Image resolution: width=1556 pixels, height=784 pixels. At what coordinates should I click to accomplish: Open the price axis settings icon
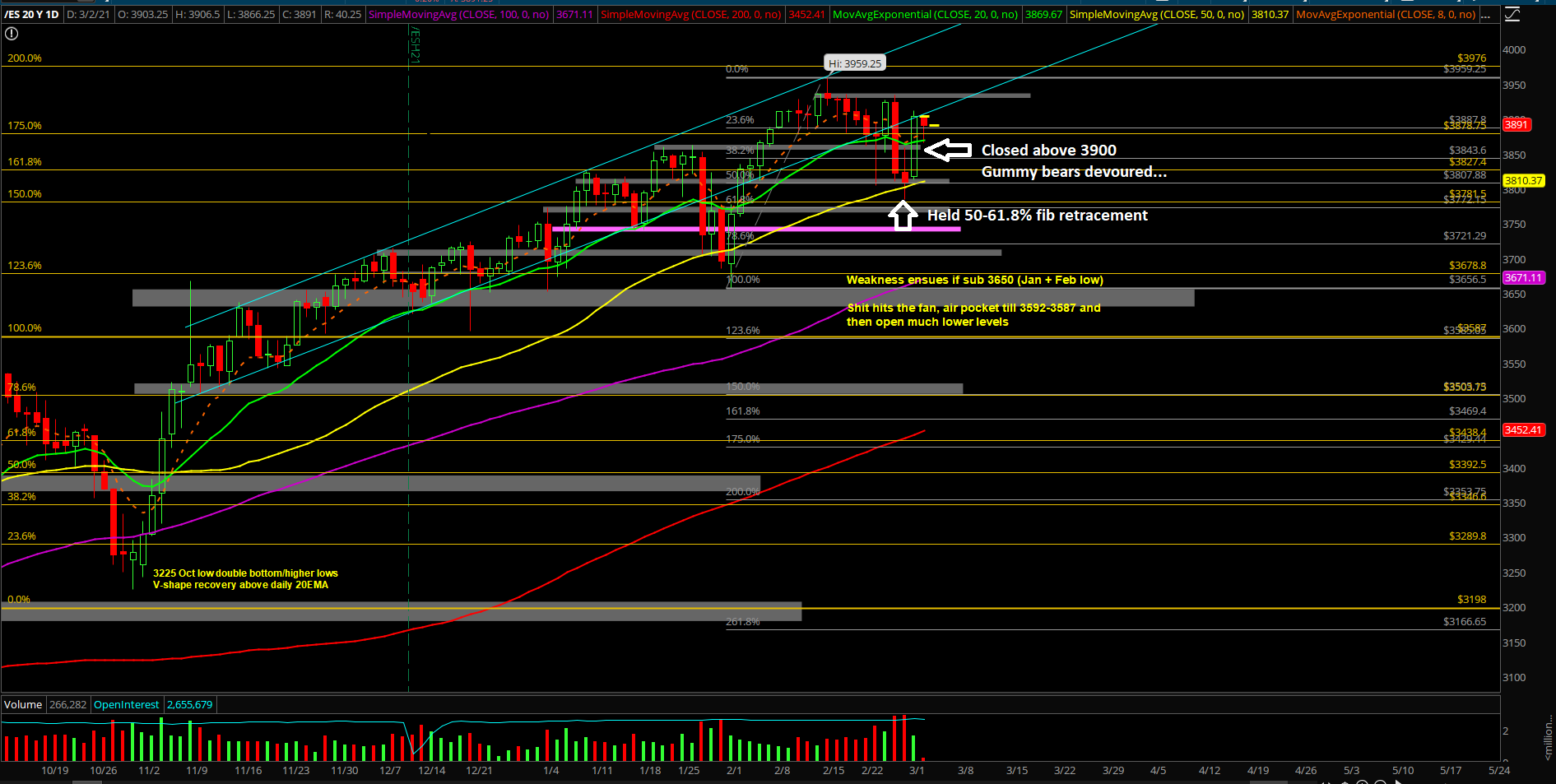(1512, 14)
